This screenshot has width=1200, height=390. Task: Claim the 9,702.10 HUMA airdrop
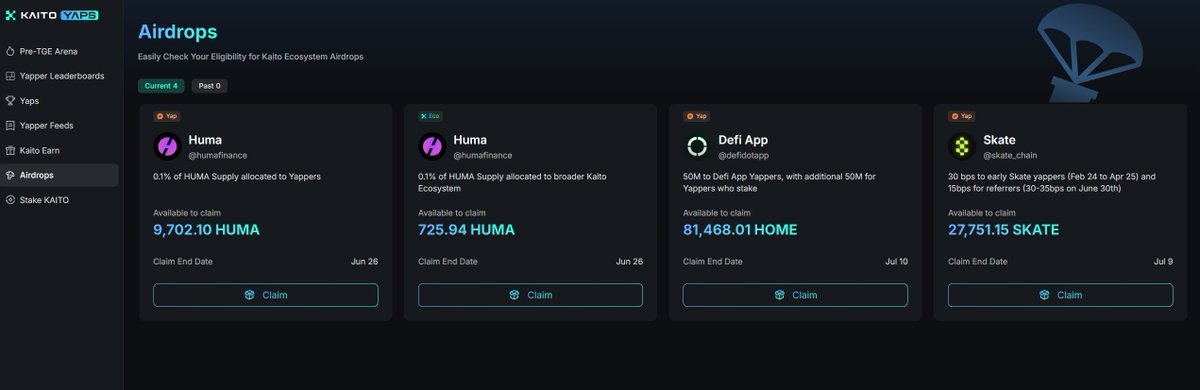click(265, 295)
